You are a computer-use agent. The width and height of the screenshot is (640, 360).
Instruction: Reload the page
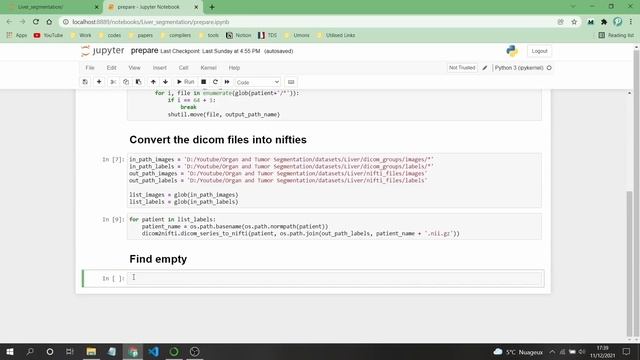click(x=36, y=22)
